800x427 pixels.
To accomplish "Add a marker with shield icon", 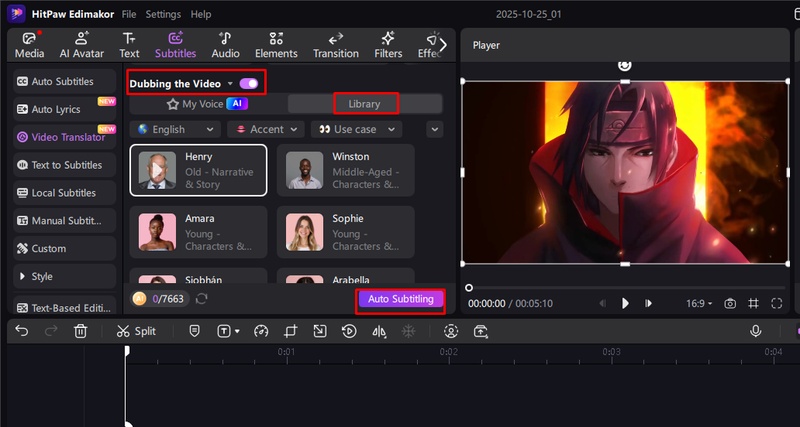I will [x=194, y=331].
